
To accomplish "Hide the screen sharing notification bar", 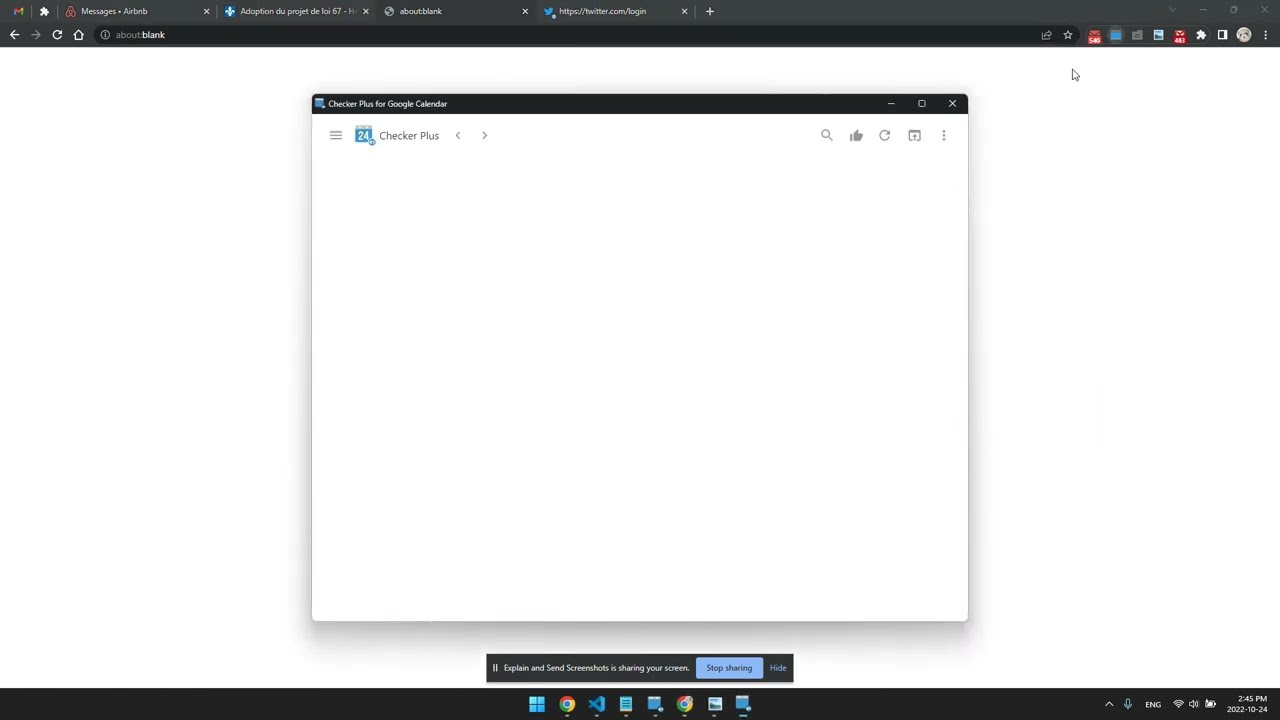I will (x=778, y=668).
